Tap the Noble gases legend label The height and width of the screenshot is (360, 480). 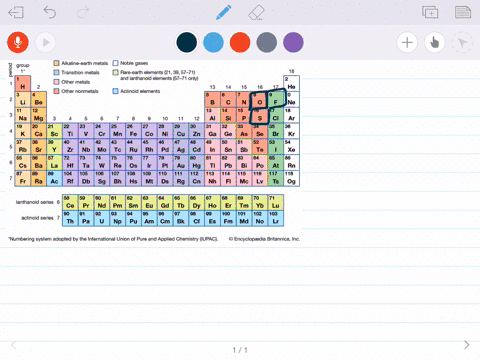click(x=134, y=63)
